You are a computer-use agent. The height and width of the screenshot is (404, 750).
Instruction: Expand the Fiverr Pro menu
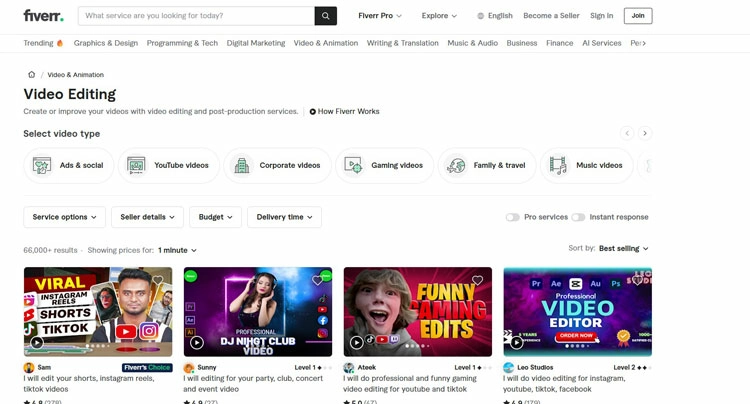pyautogui.click(x=380, y=16)
